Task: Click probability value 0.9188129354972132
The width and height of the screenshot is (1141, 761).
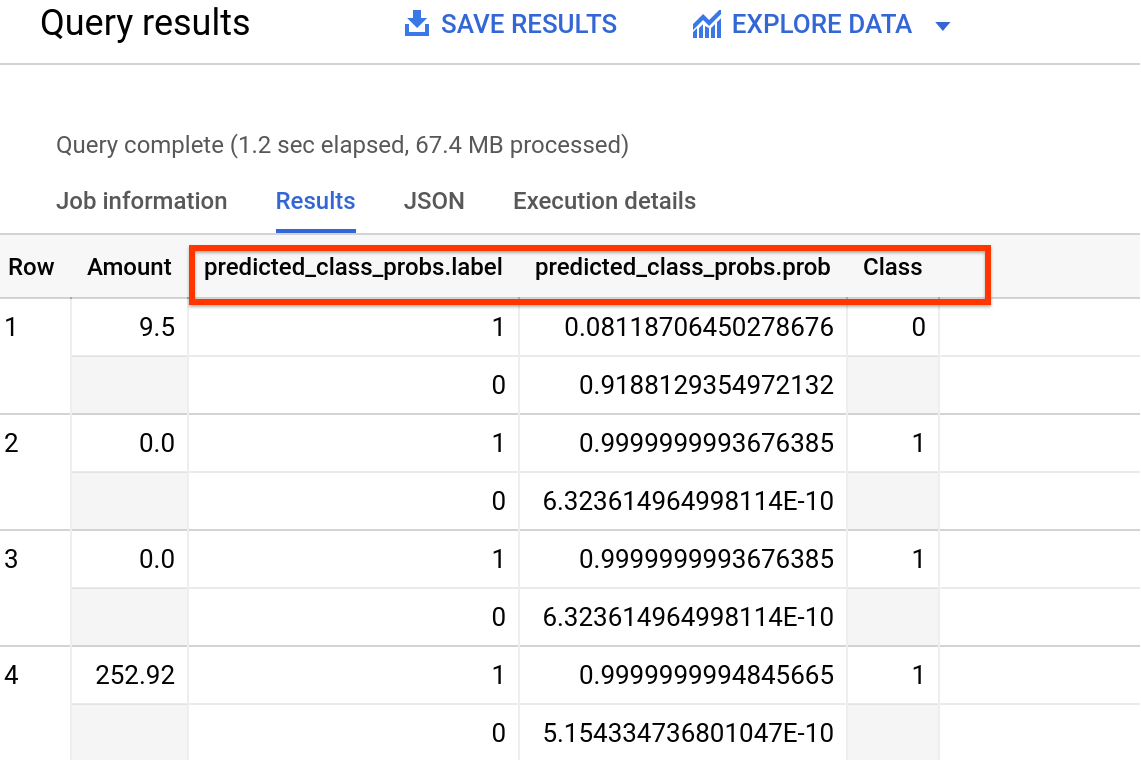Action: tap(706, 385)
